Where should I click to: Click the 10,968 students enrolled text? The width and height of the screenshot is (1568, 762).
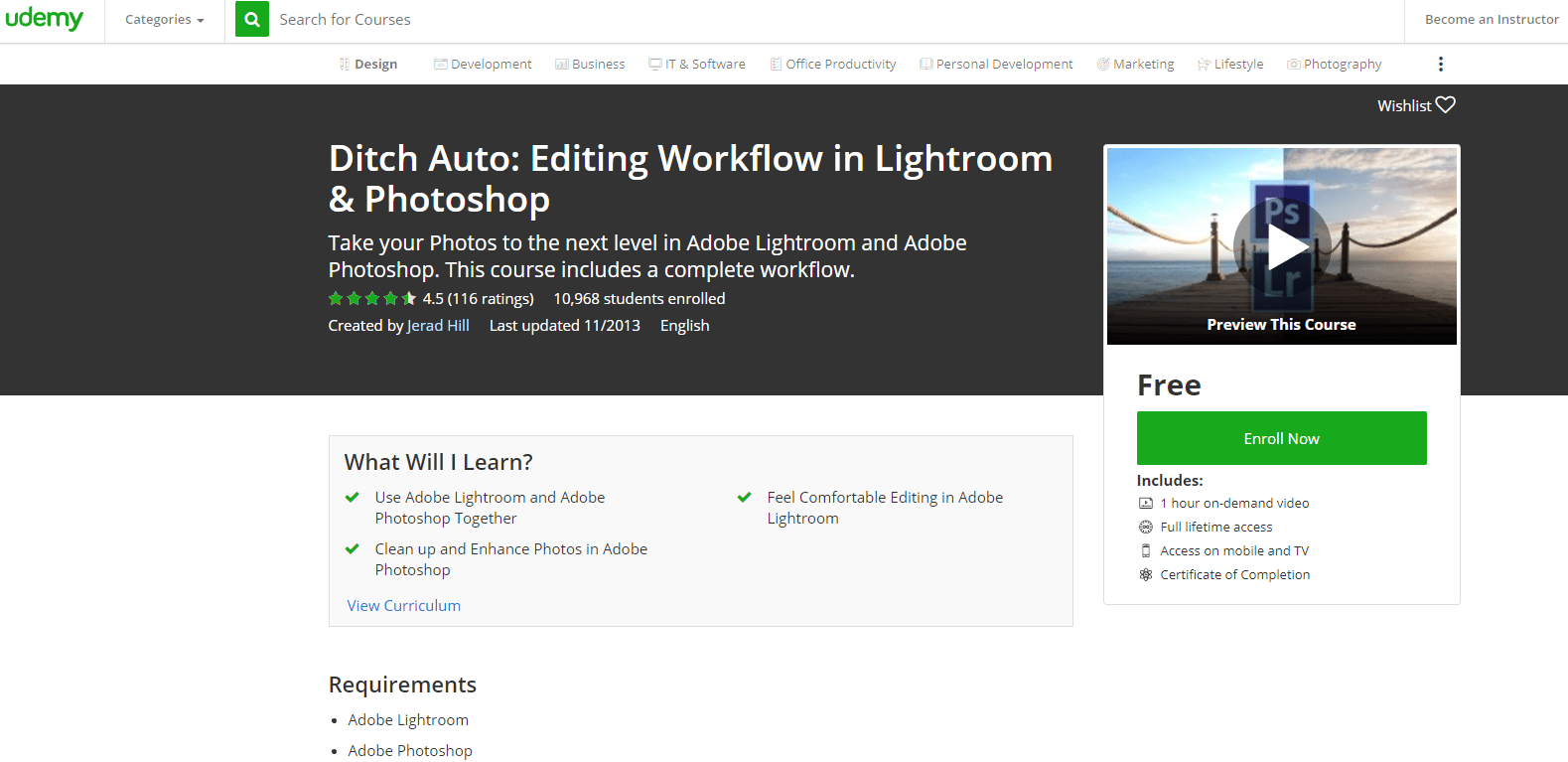[640, 299]
